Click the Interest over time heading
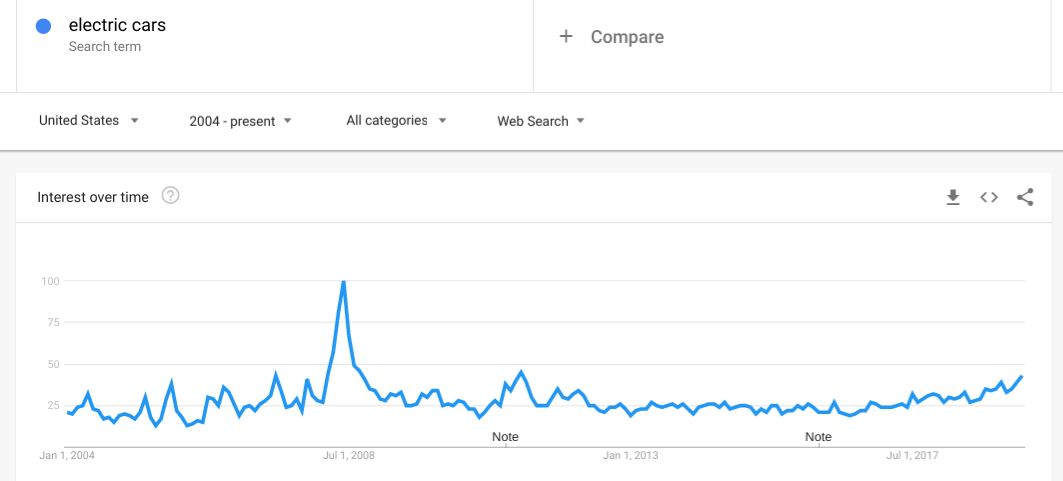The width and height of the screenshot is (1063, 481). (93, 197)
